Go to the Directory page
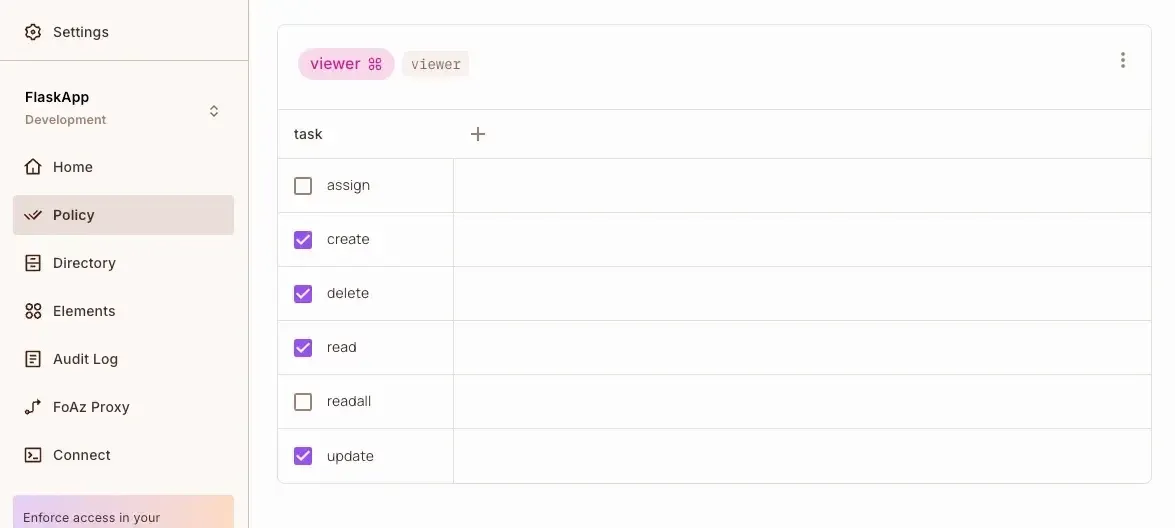The image size is (1175, 528). coord(84,263)
